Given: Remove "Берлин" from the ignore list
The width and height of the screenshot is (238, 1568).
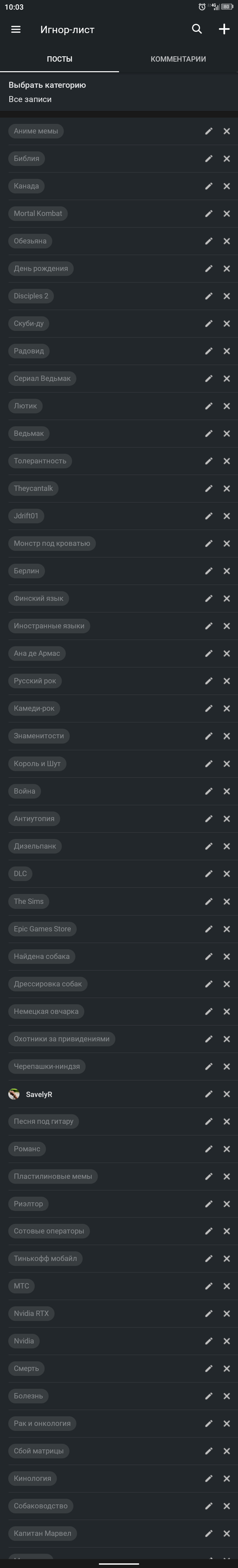Looking at the screenshot, I should click(x=226, y=571).
